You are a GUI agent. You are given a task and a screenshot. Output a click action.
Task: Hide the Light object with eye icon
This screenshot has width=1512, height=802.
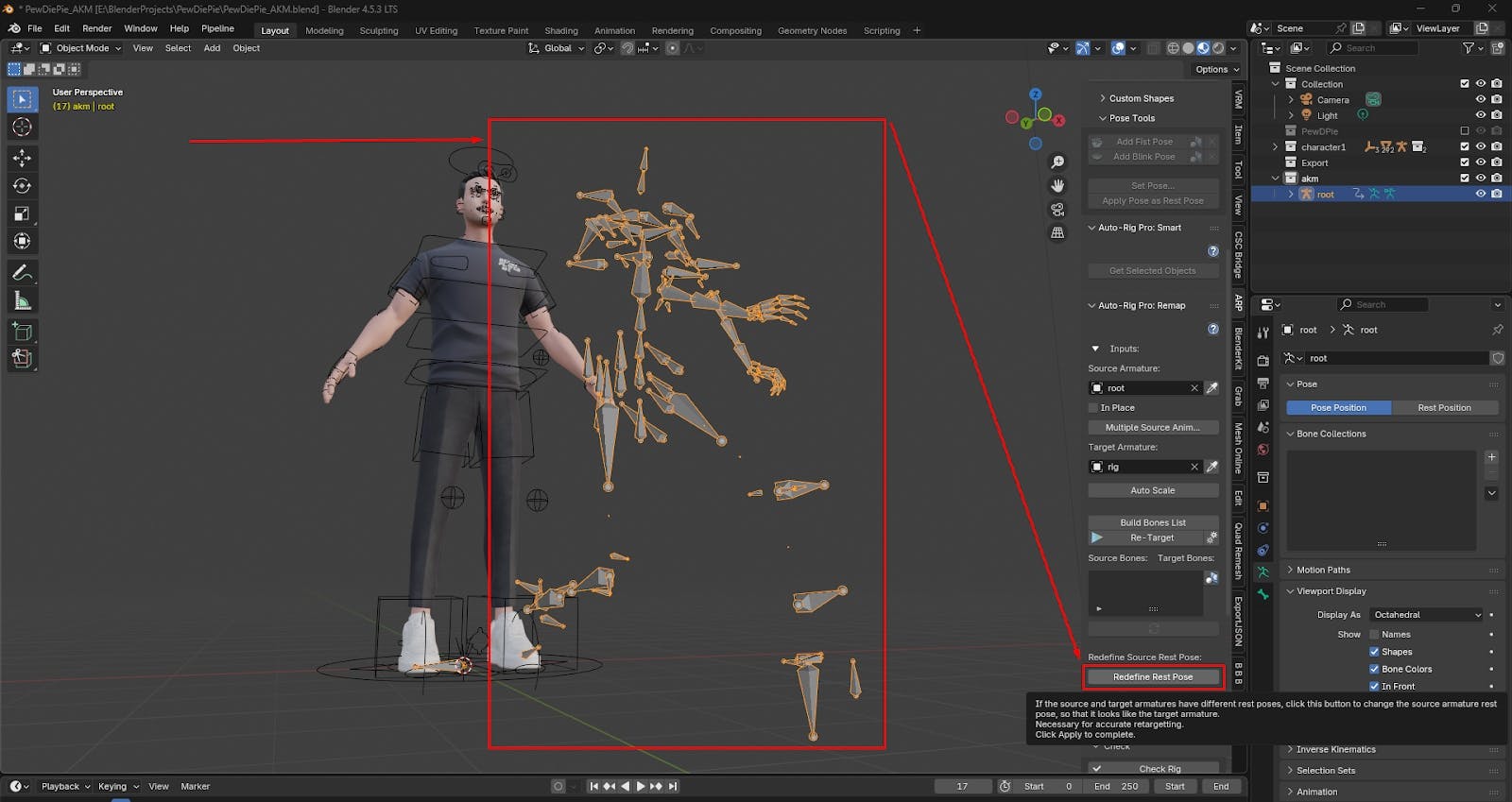1481,115
